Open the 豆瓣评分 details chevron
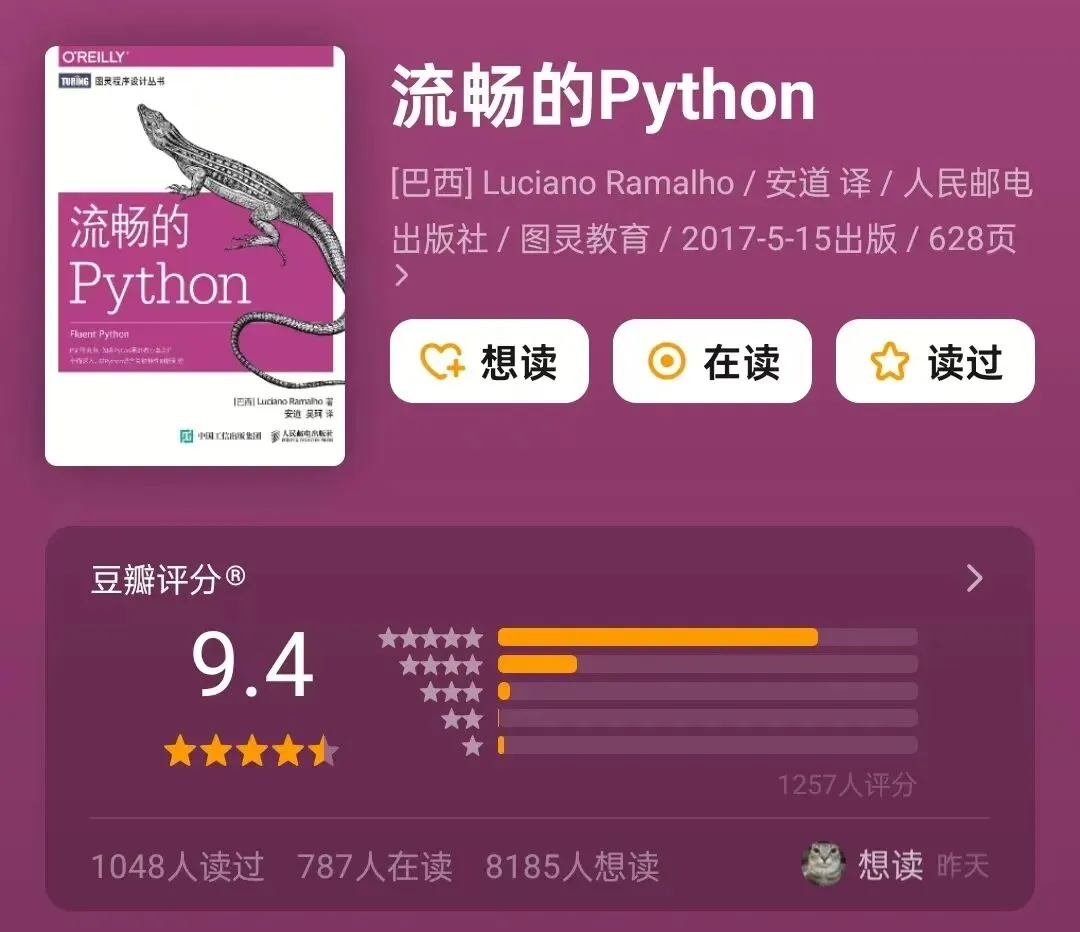This screenshot has width=1080, height=932. (974, 579)
